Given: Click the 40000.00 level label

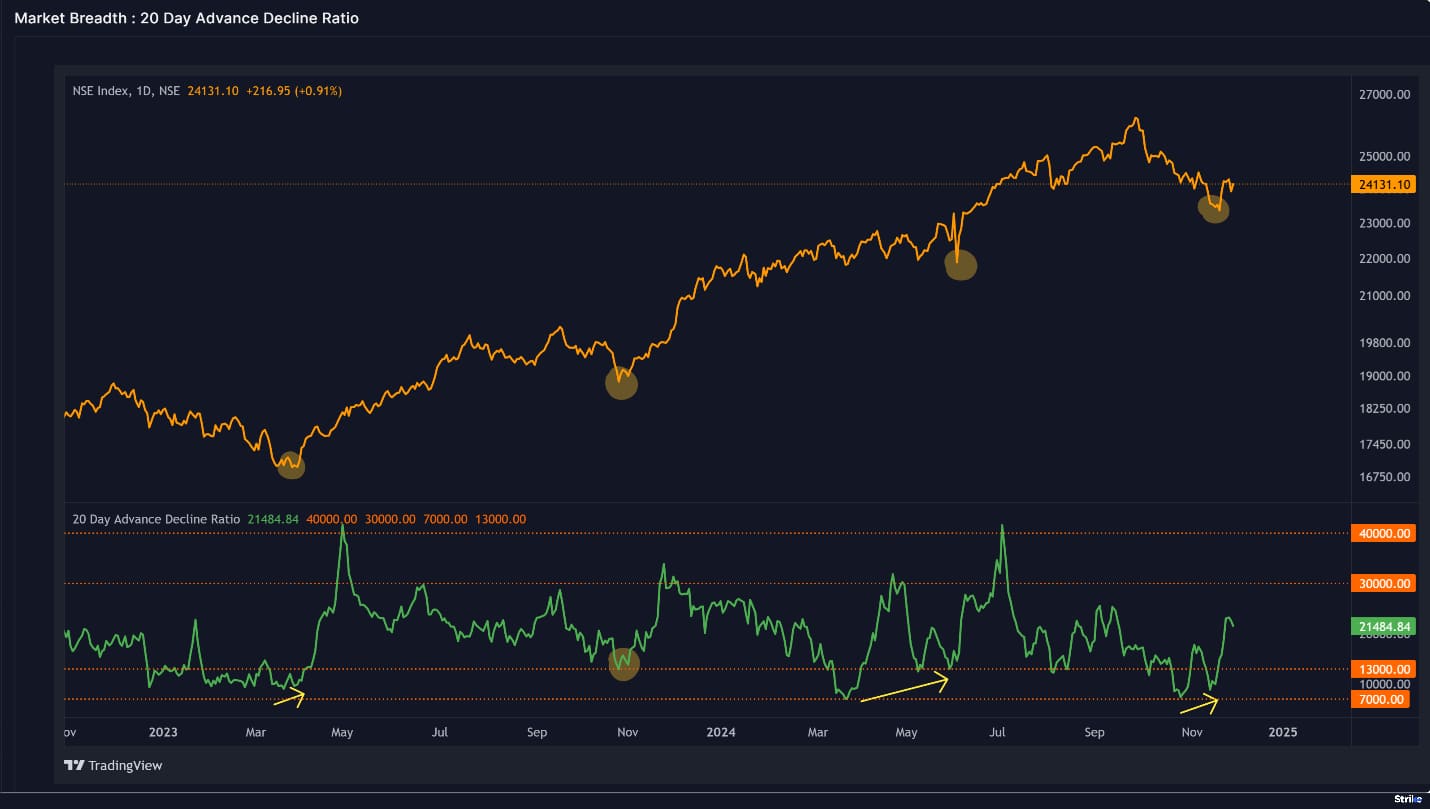Looking at the screenshot, I should pyautogui.click(x=1380, y=533).
